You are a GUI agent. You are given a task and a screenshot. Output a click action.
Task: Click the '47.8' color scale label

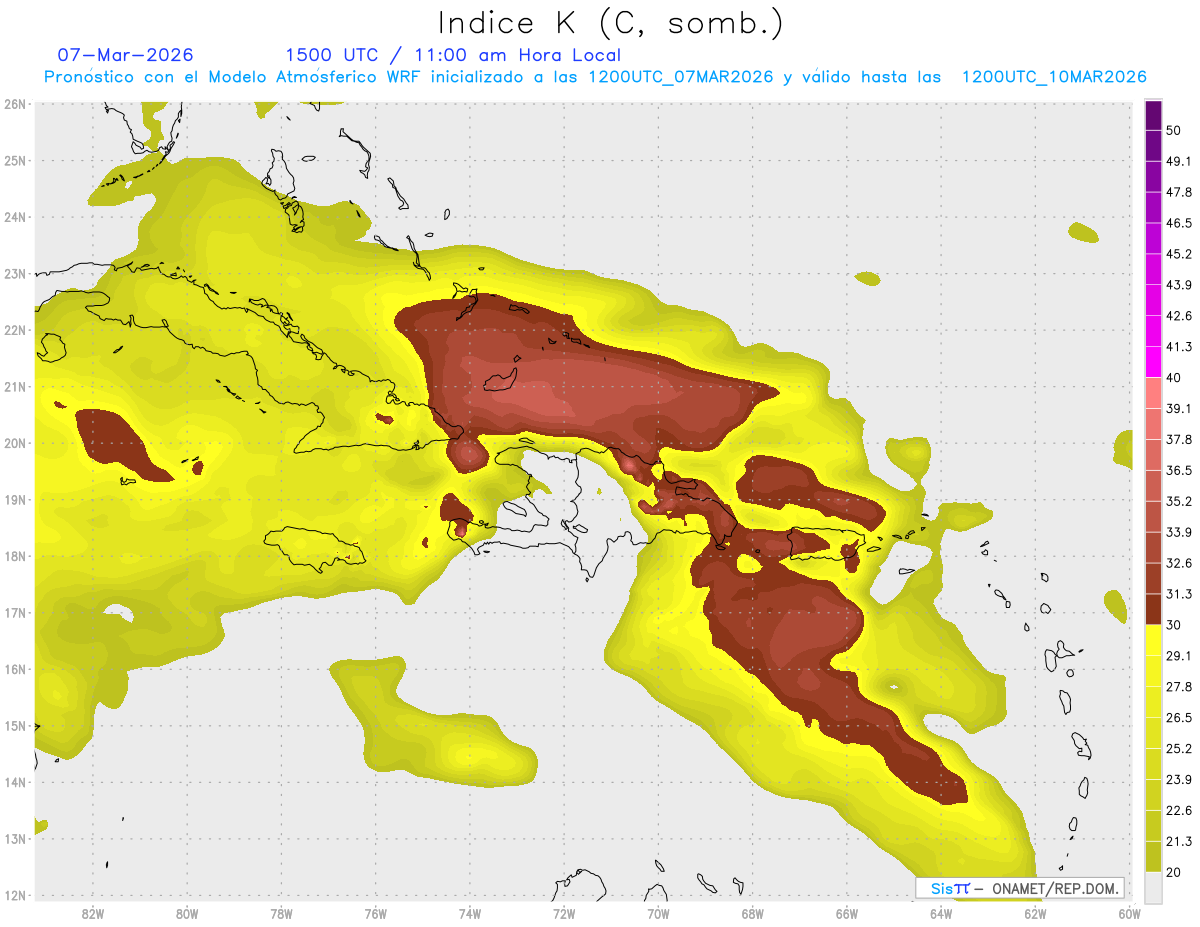tap(1179, 192)
